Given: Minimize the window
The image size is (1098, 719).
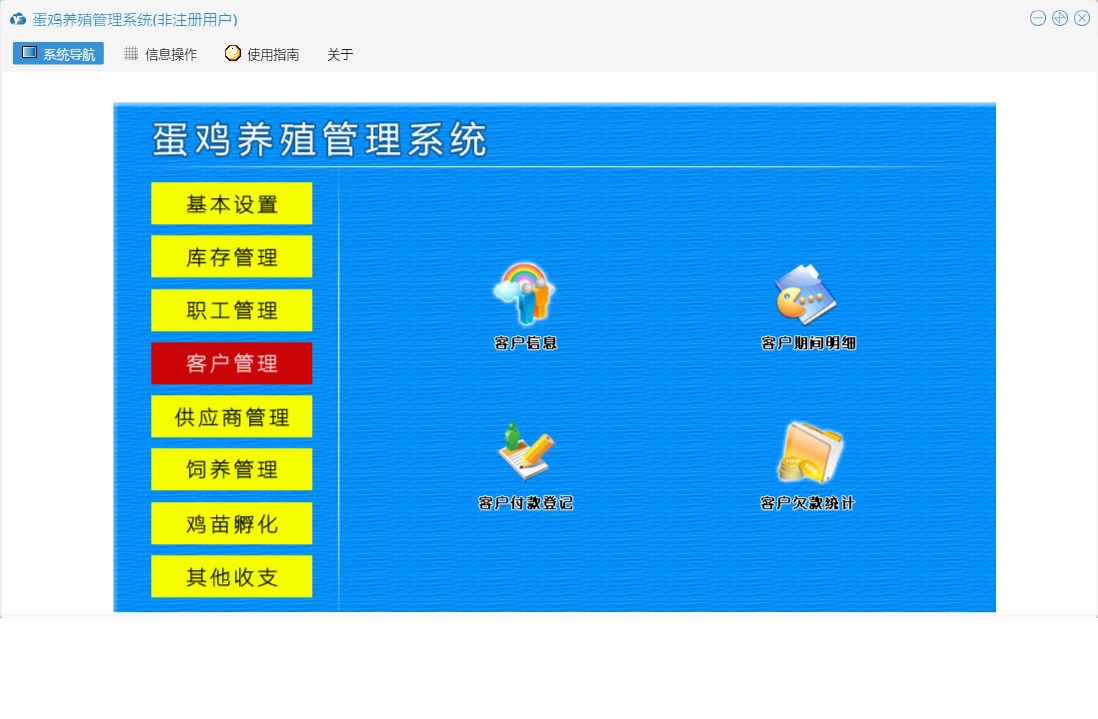Looking at the screenshot, I should pos(1038,18).
